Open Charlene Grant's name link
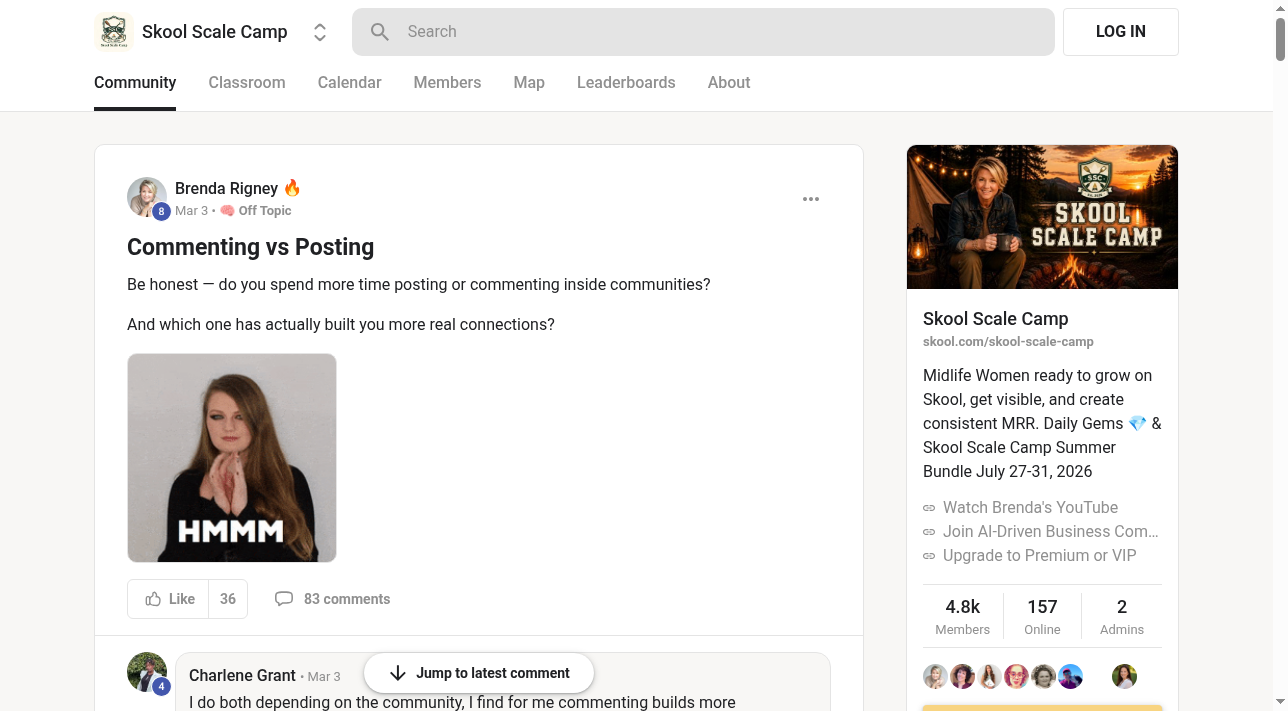The height and width of the screenshot is (711, 1288). click(242, 676)
